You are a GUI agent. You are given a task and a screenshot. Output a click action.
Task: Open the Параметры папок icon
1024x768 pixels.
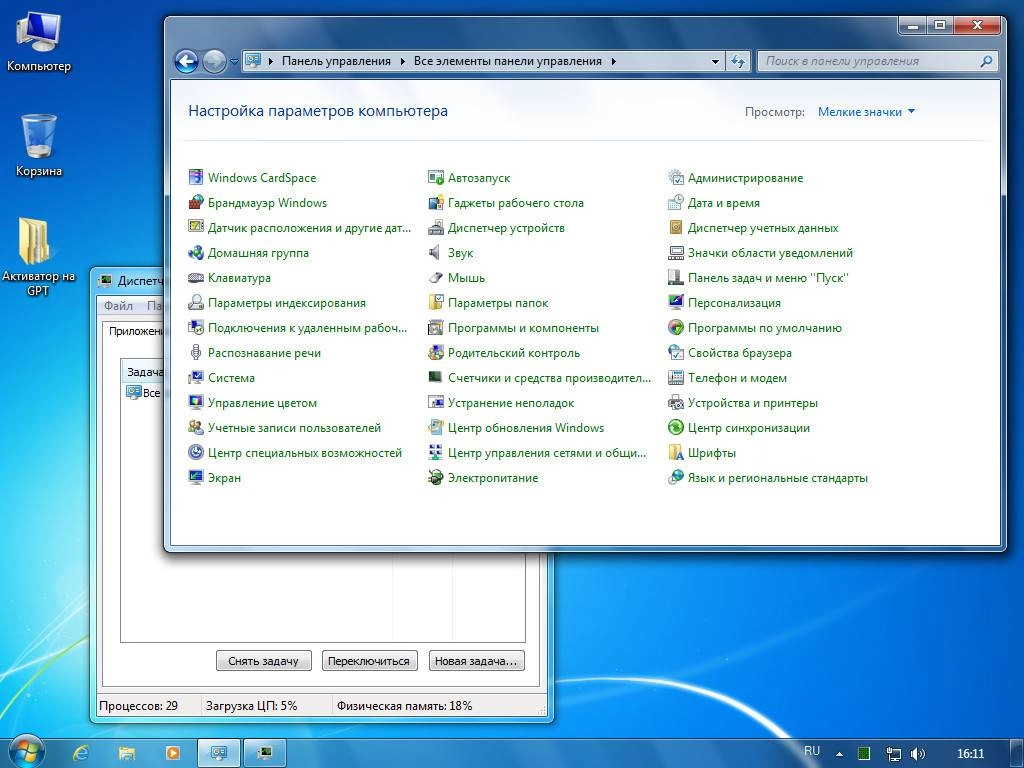(436, 302)
